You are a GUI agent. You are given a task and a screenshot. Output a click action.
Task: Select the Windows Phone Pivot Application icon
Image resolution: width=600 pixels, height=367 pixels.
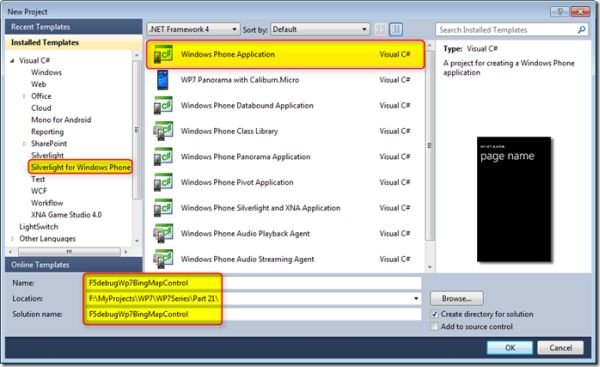point(163,183)
